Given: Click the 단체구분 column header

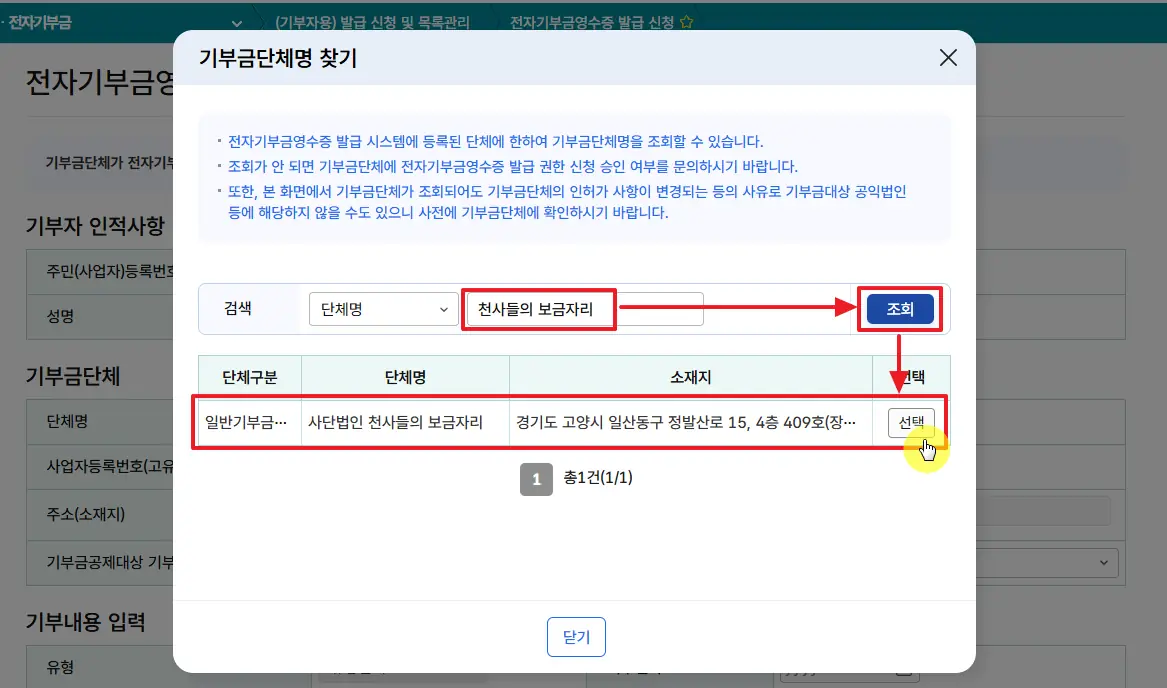Looking at the screenshot, I should click(249, 377).
